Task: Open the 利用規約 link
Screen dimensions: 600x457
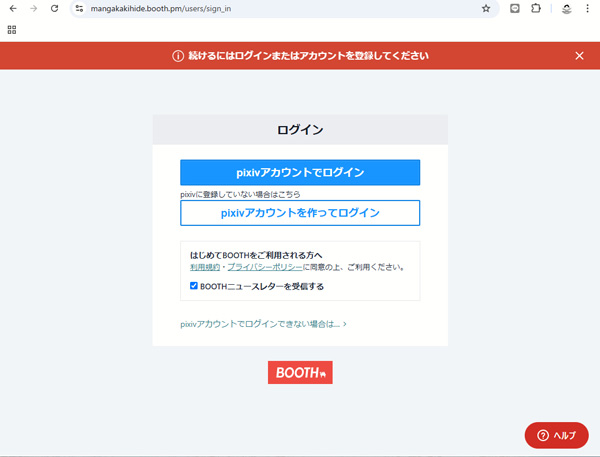Action: coord(205,267)
